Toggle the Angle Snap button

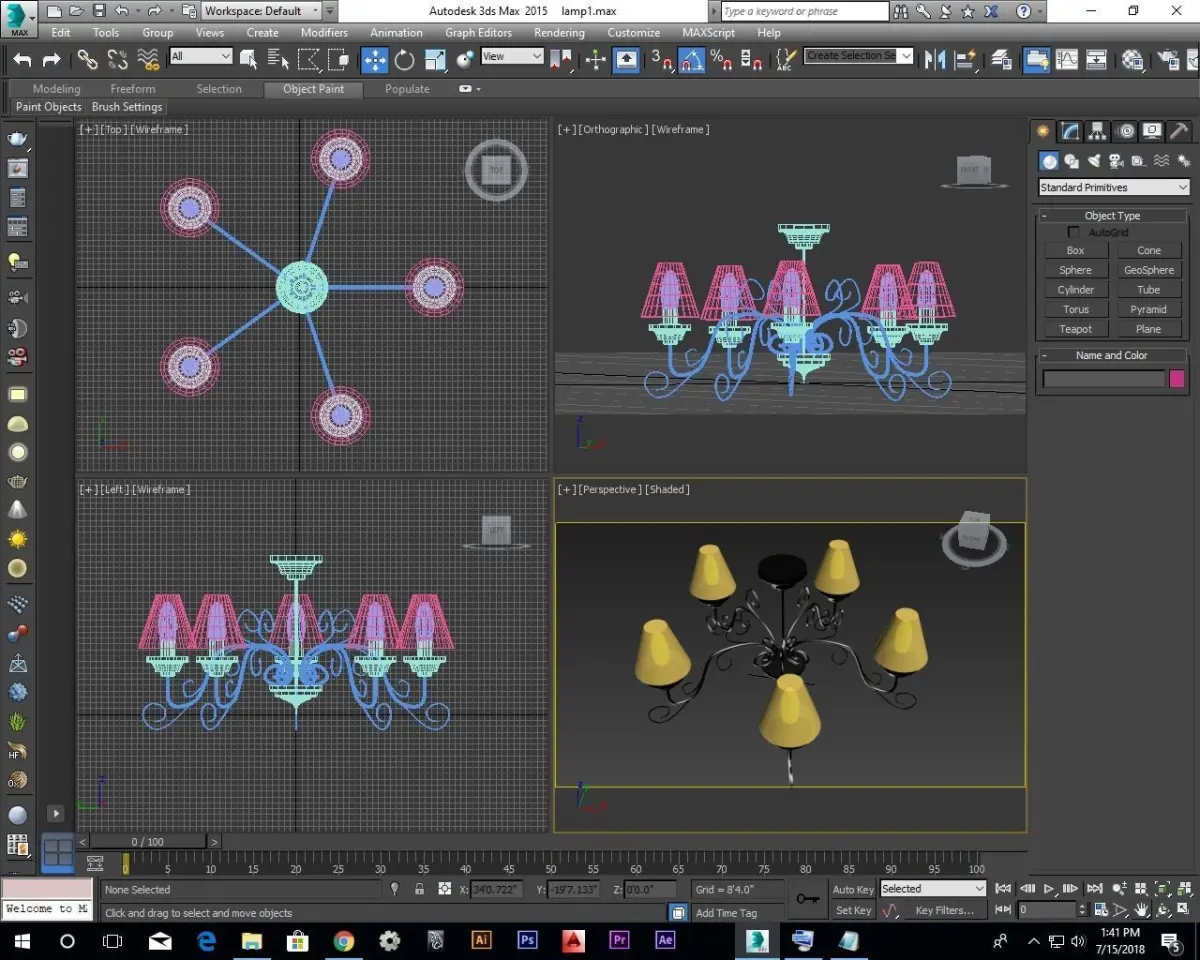click(x=692, y=60)
